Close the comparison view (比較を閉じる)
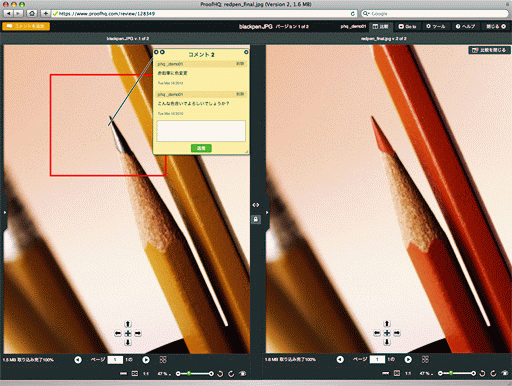 coord(489,50)
